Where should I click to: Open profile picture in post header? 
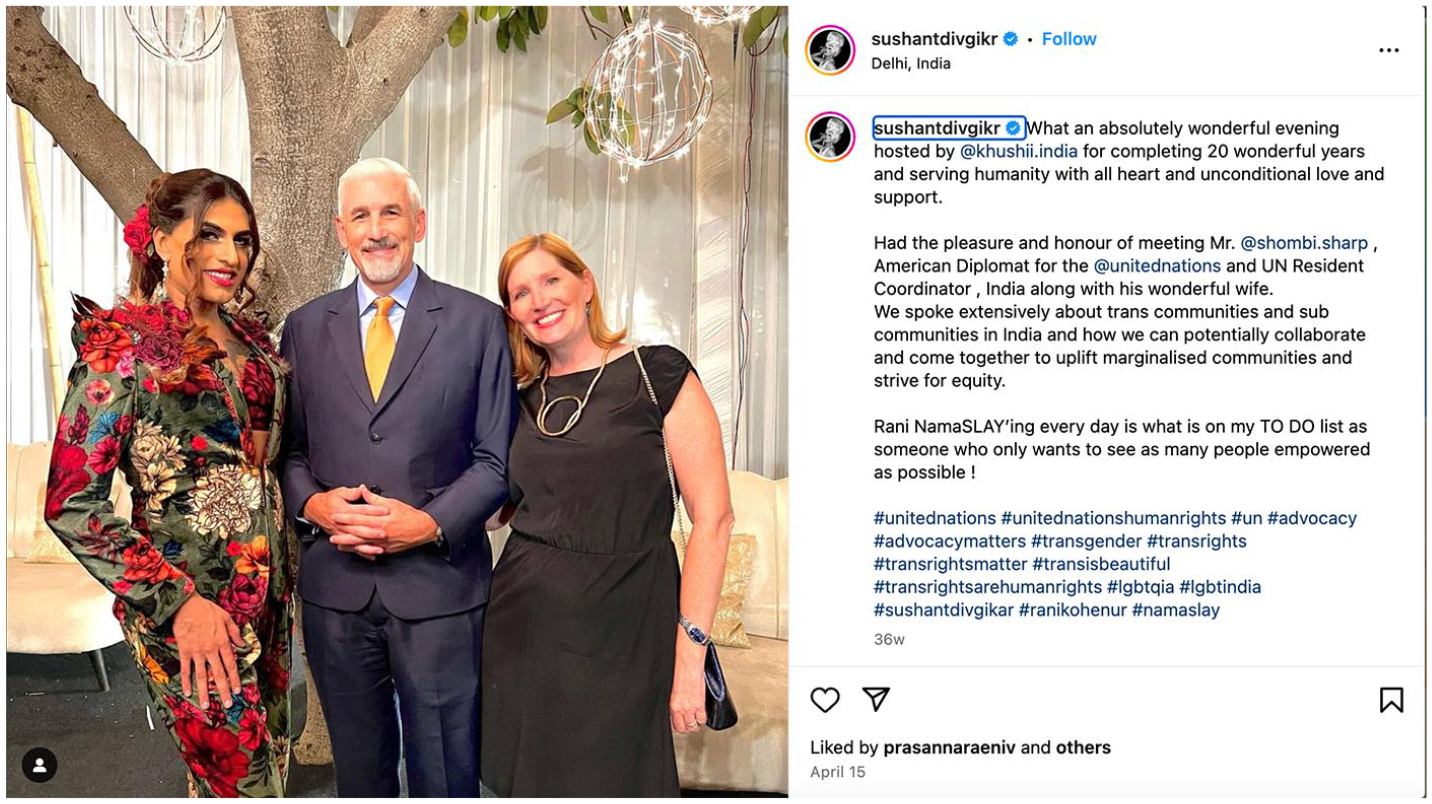pos(830,50)
